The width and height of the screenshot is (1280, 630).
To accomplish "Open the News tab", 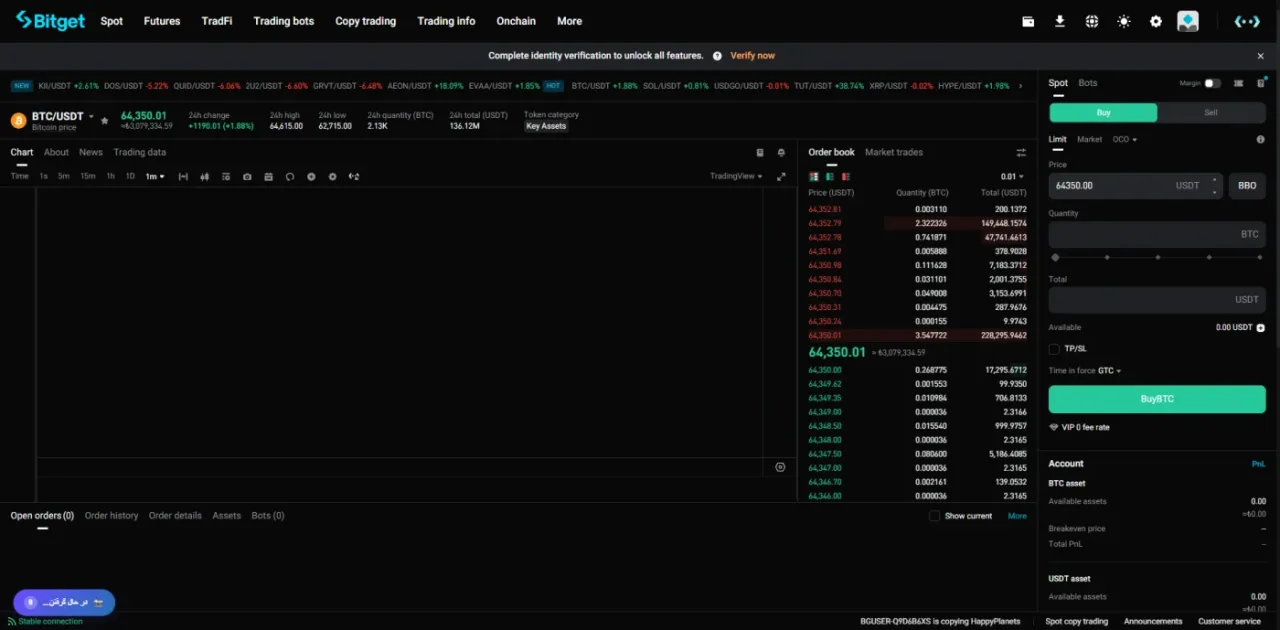I will (91, 153).
